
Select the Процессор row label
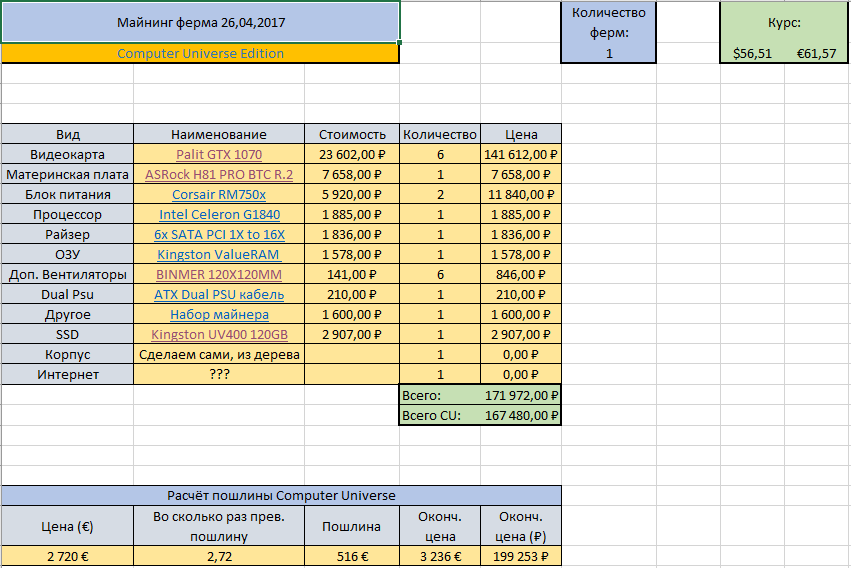(x=67, y=215)
